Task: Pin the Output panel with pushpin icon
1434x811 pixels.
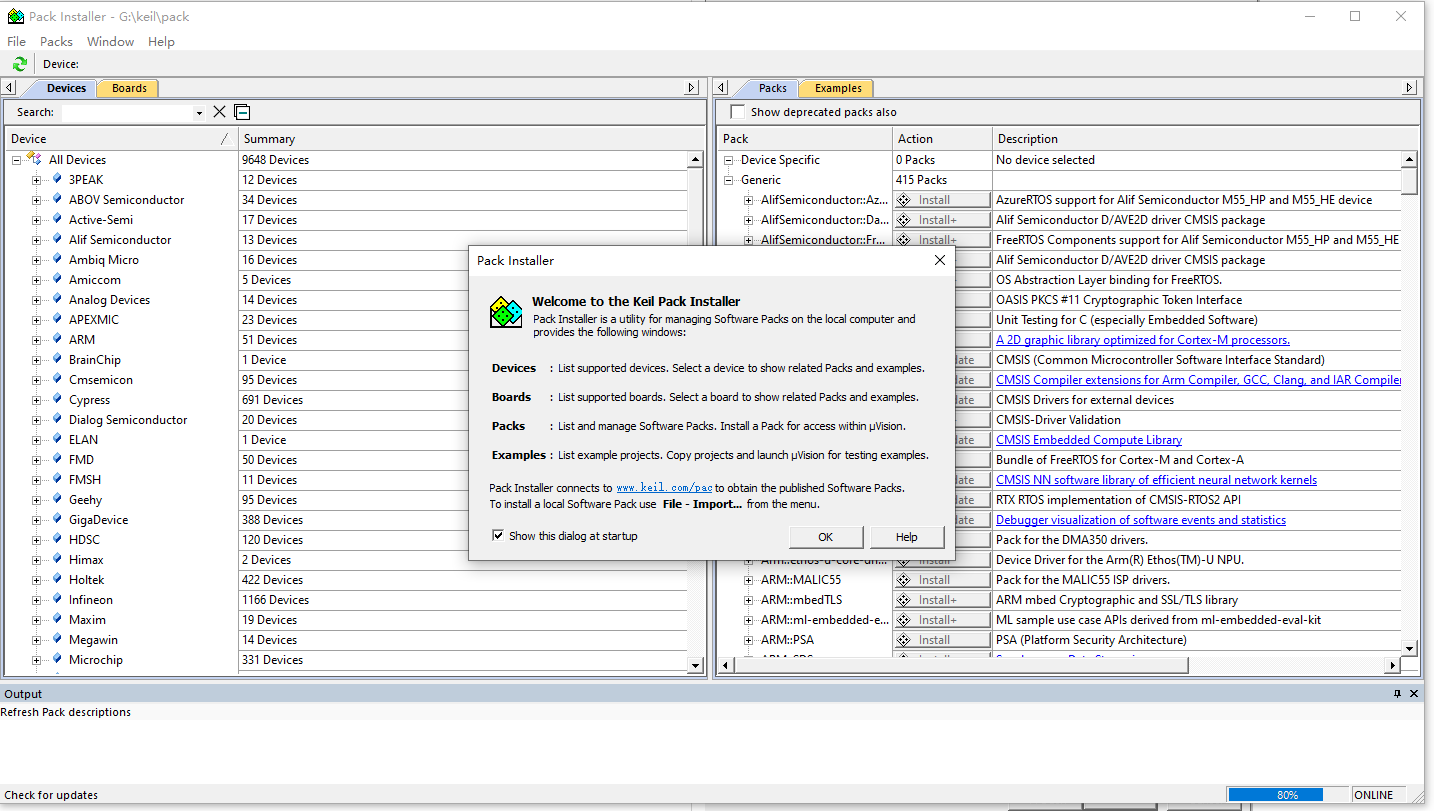Action: pos(1398,694)
